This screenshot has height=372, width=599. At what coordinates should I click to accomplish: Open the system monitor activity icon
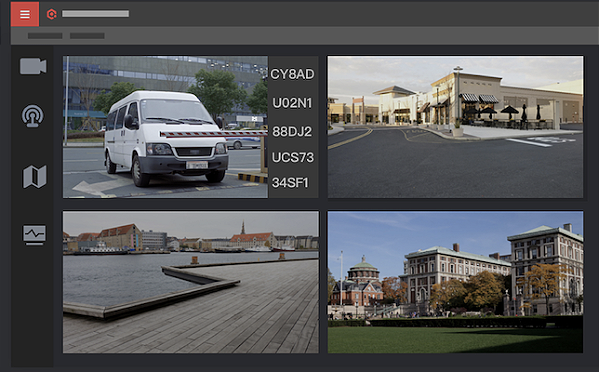[34, 235]
